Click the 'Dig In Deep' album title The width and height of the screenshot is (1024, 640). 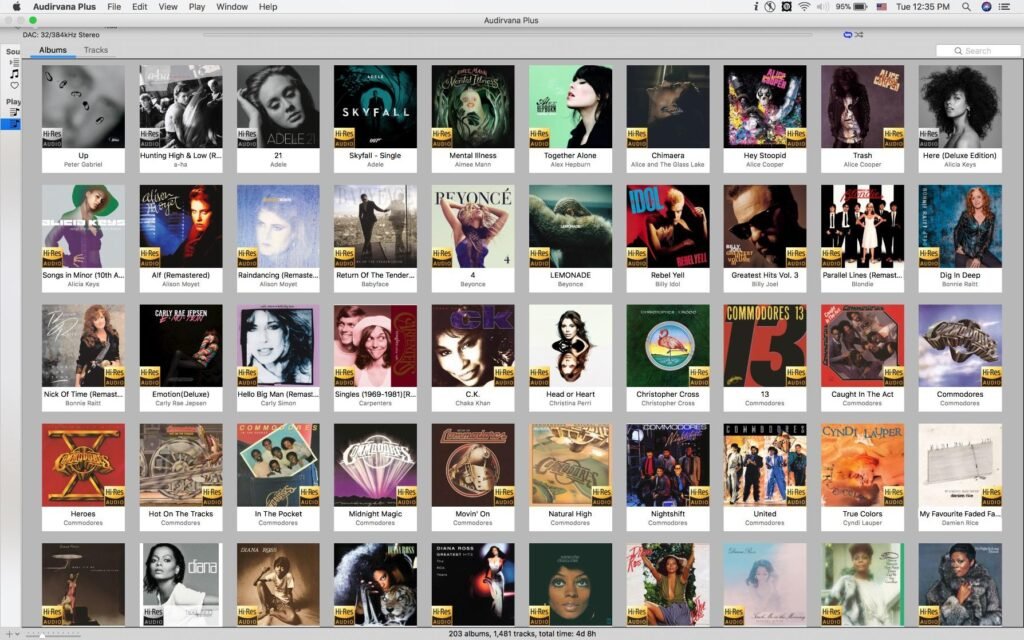point(960,275)
